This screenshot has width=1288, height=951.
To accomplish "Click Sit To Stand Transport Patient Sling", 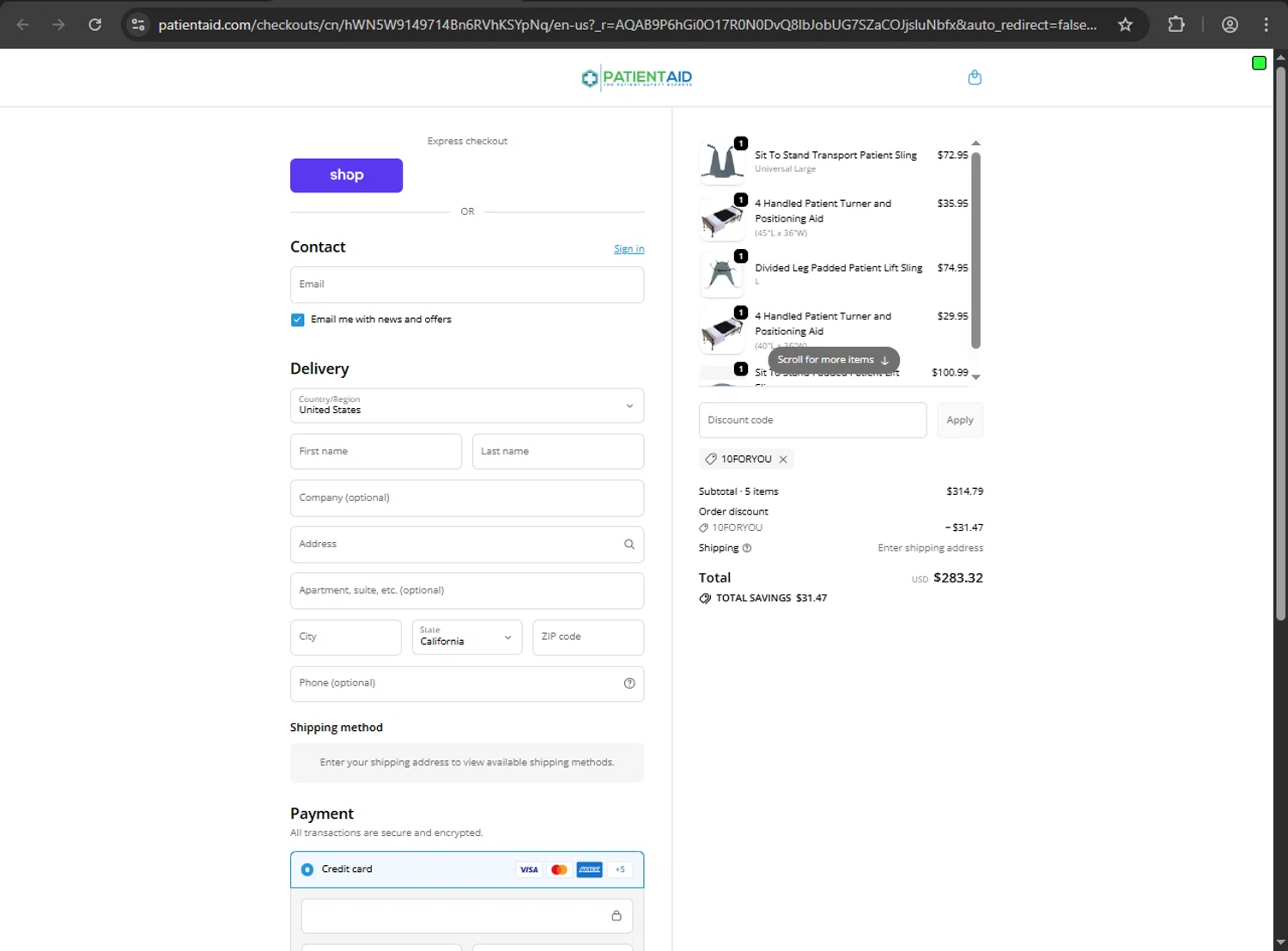I will coord(835,155).
